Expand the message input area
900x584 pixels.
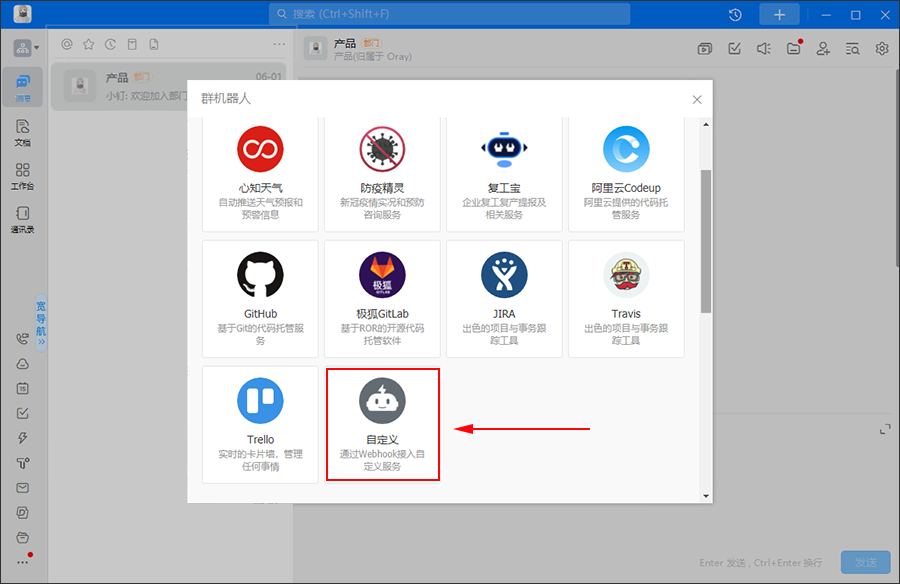click(885, 429)
